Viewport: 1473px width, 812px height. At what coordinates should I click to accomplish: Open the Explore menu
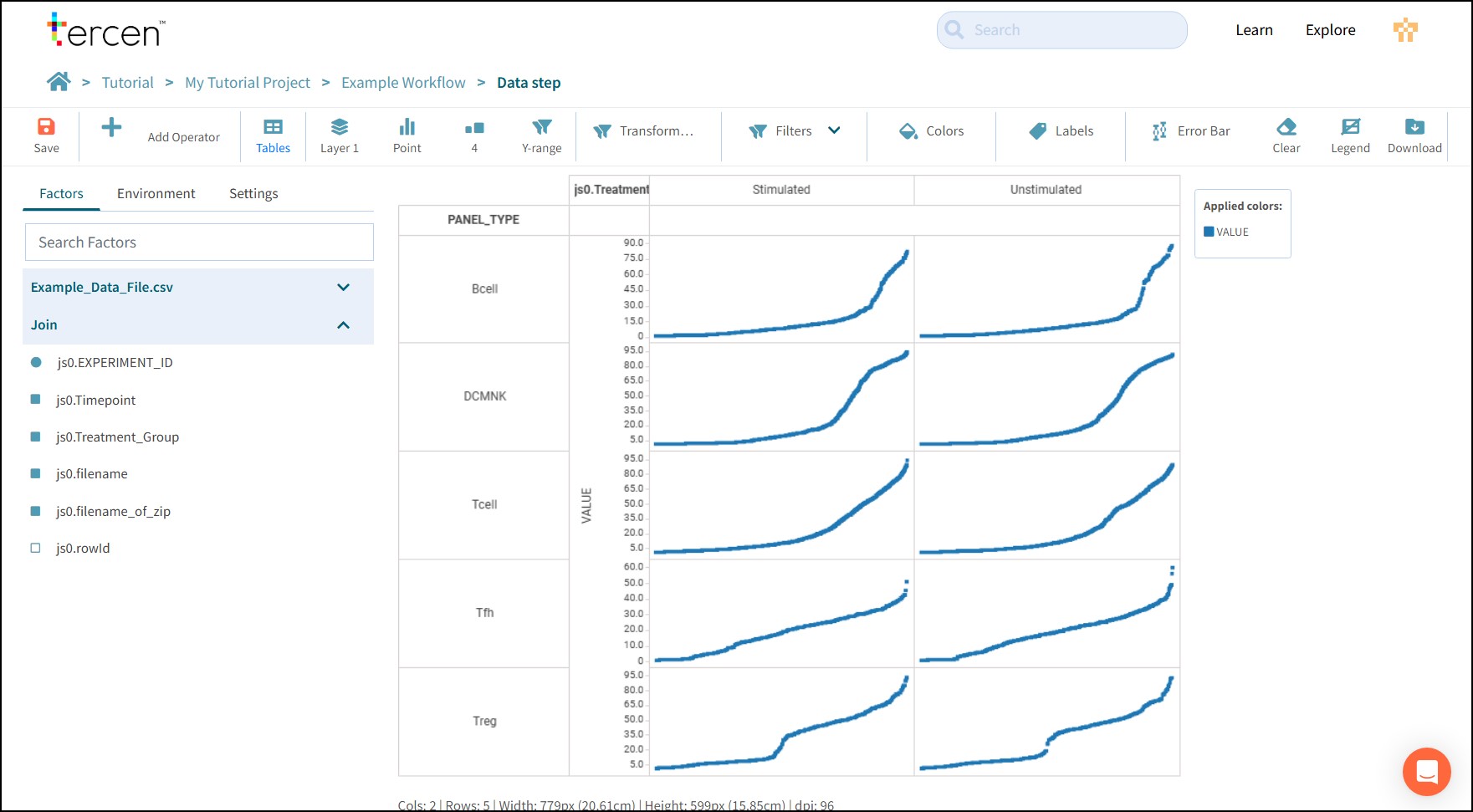pyautogui.click(x=1330, y=30)
